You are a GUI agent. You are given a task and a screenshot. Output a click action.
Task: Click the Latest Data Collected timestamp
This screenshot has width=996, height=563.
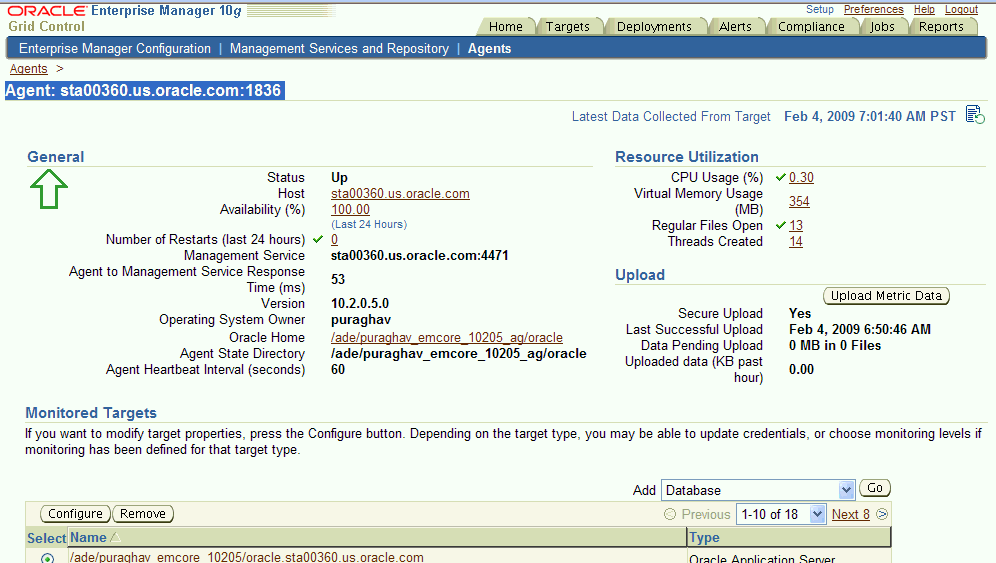870,116
